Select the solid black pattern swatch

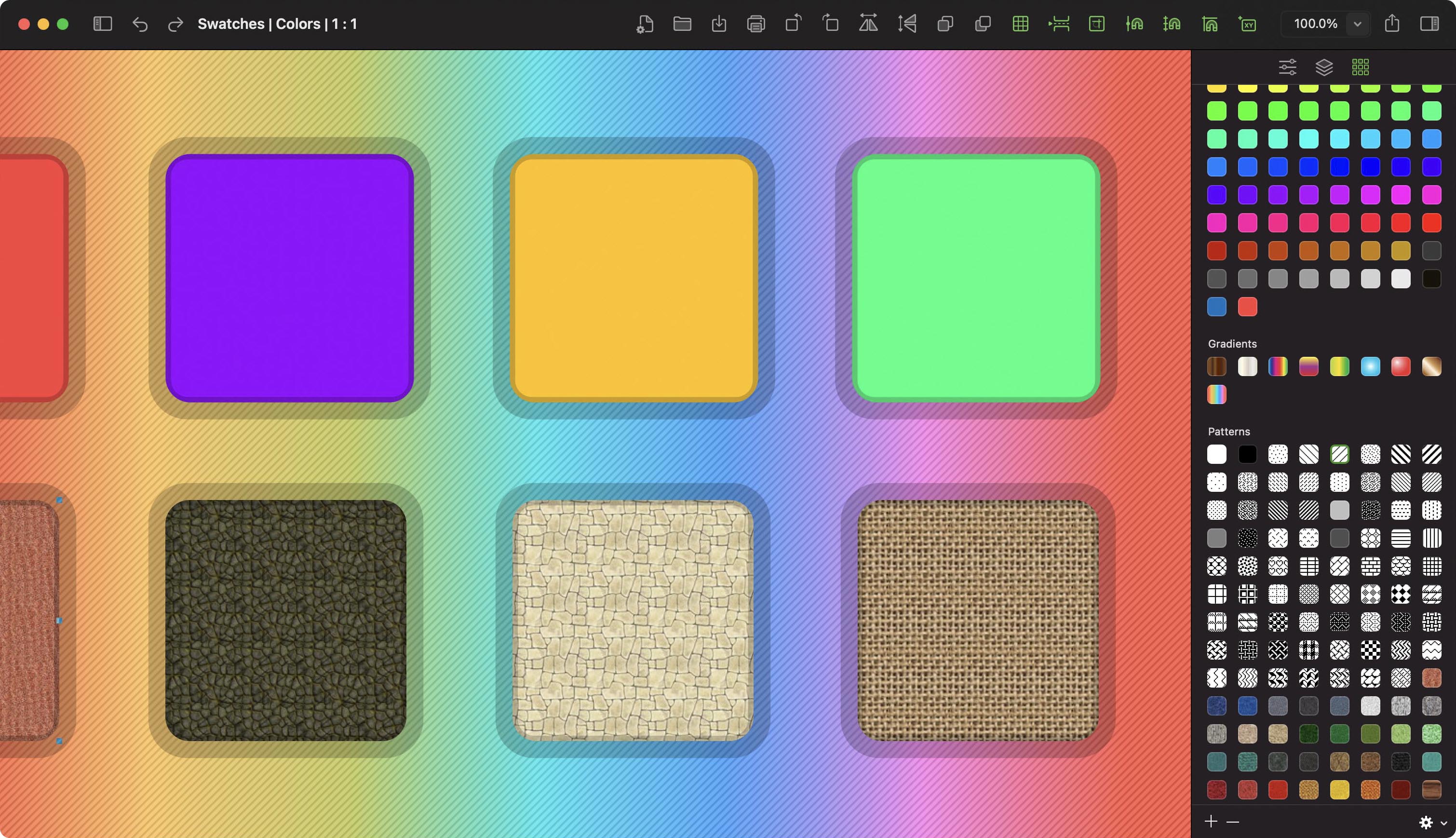tap(1247, 454)
